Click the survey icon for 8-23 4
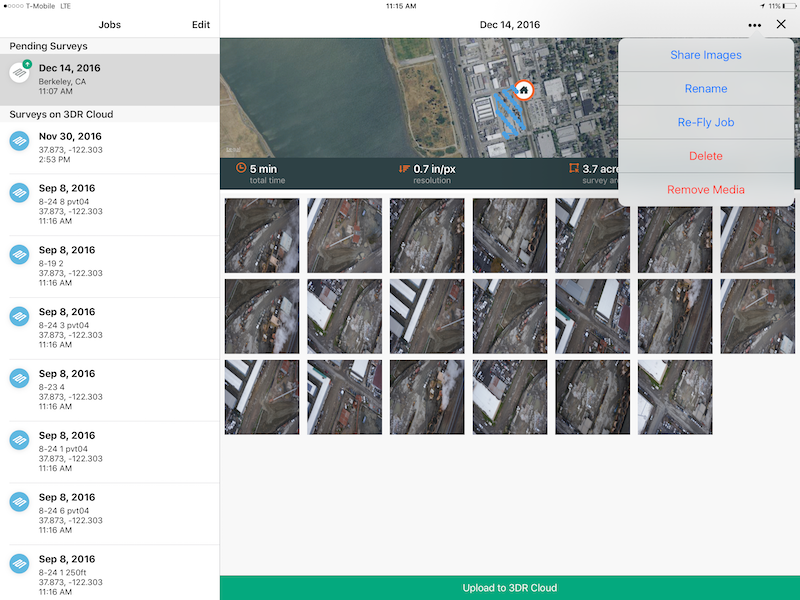 19,378
